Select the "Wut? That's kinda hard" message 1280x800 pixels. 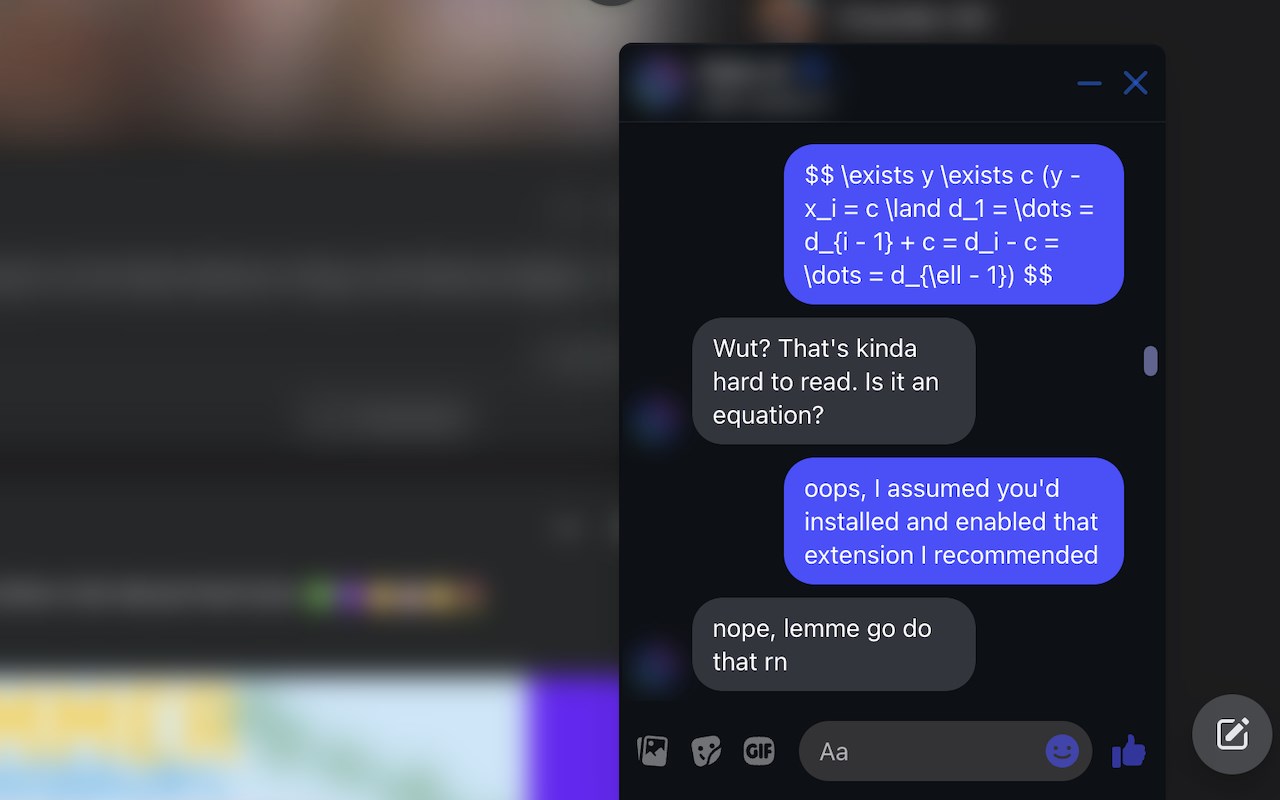833,381
